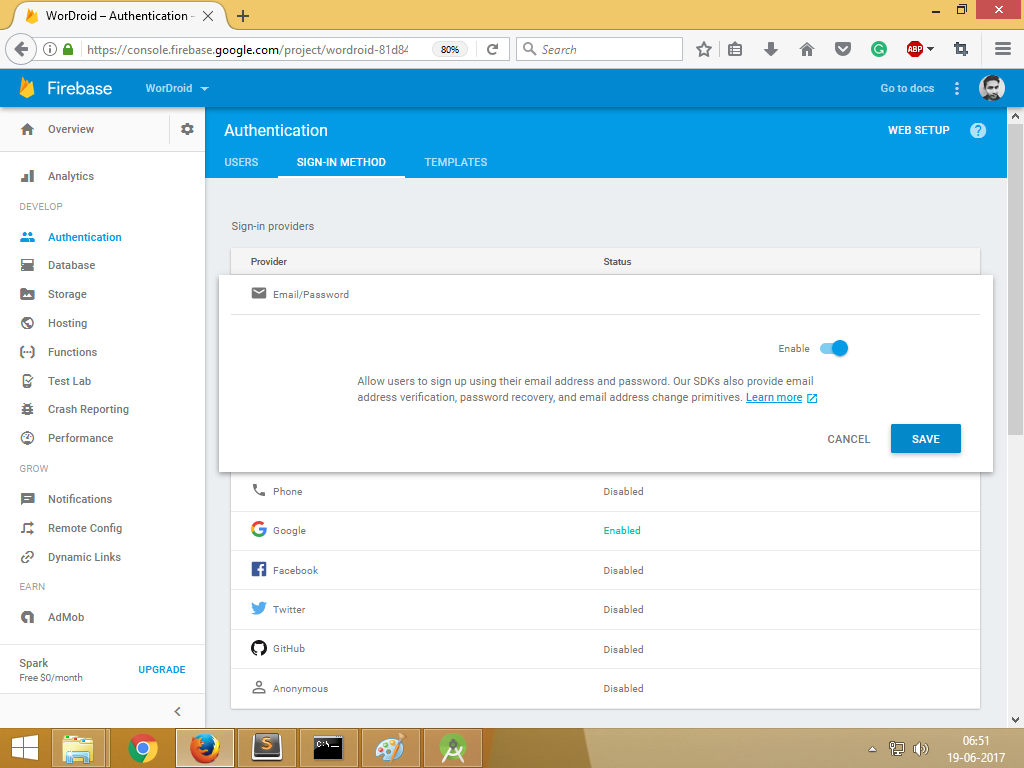Click the Dynamic Links chain icon

27,557
